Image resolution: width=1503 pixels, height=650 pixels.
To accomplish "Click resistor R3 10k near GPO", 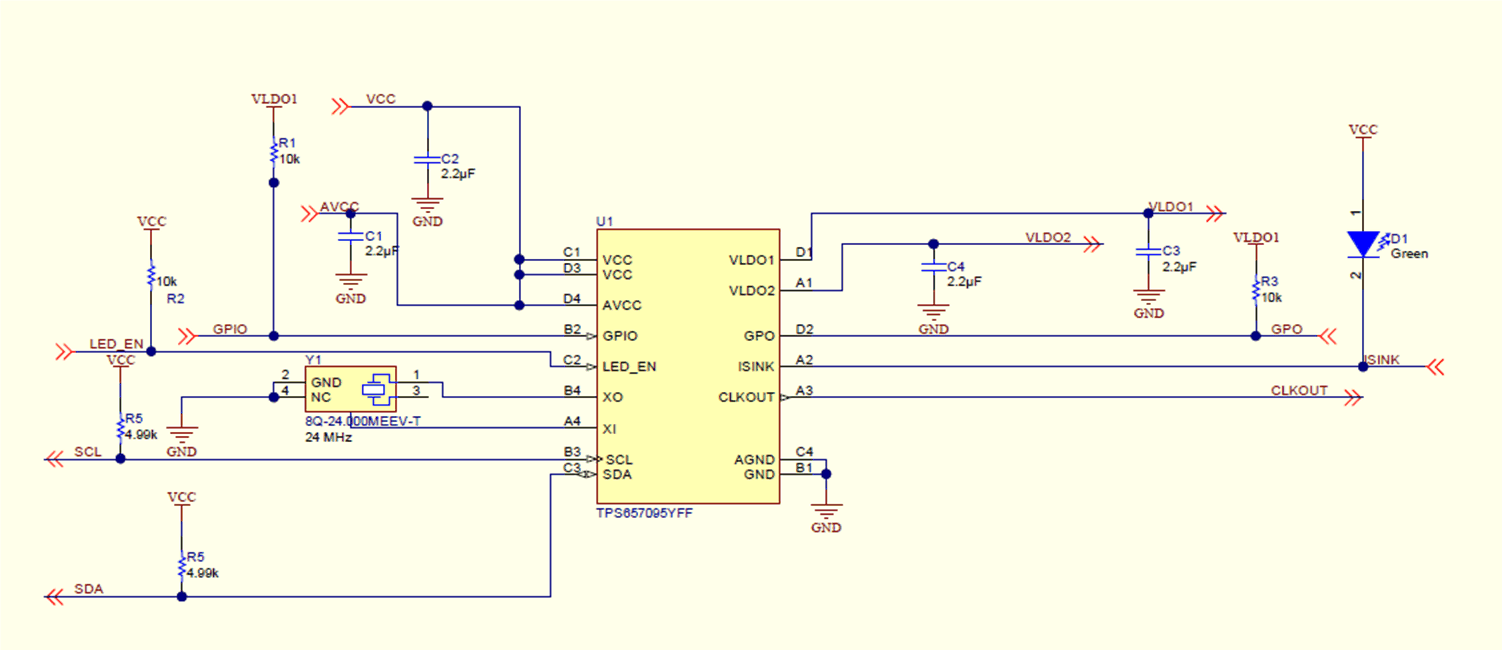I will 1255,289.
